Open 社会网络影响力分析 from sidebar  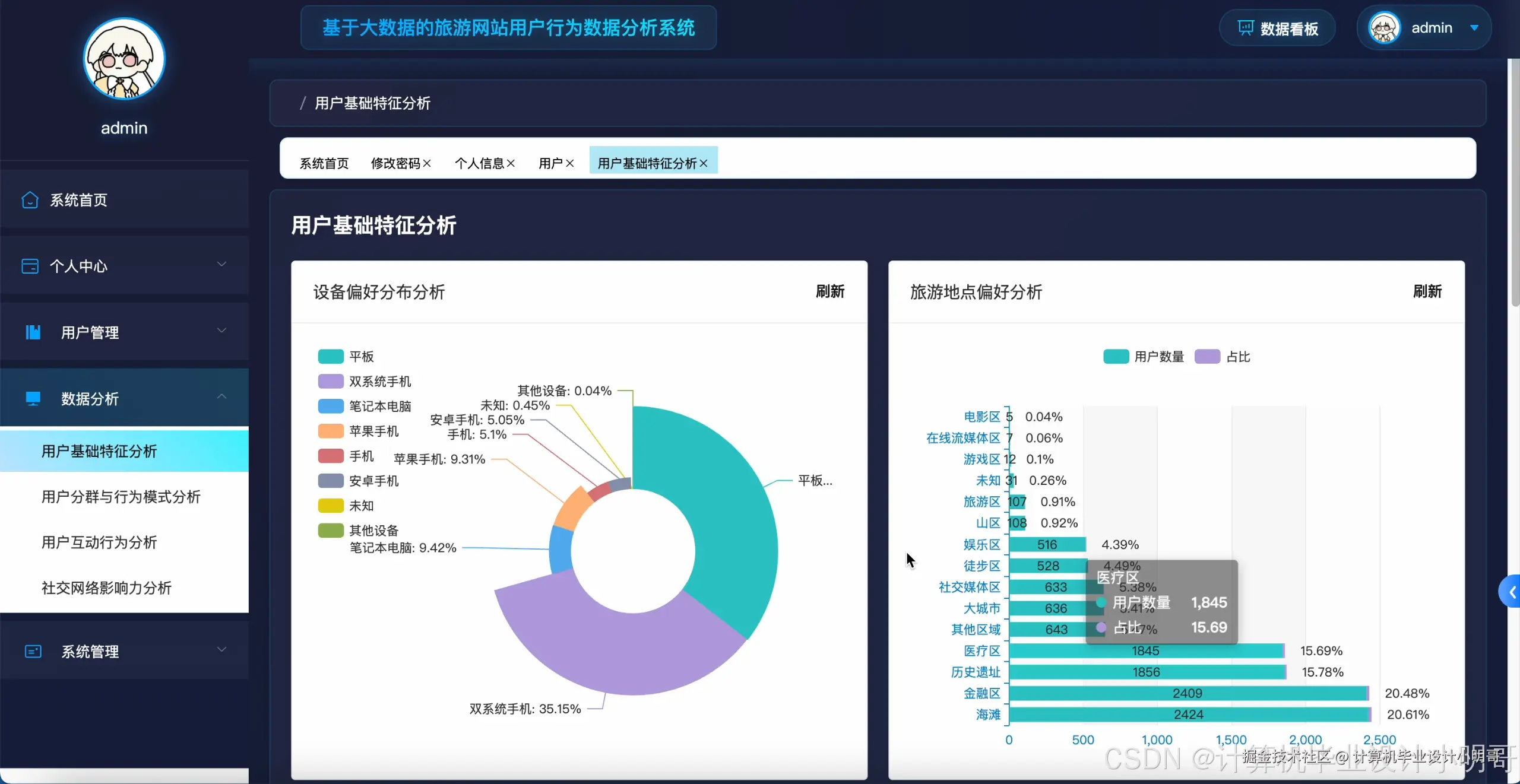click(x=106, y=589)
